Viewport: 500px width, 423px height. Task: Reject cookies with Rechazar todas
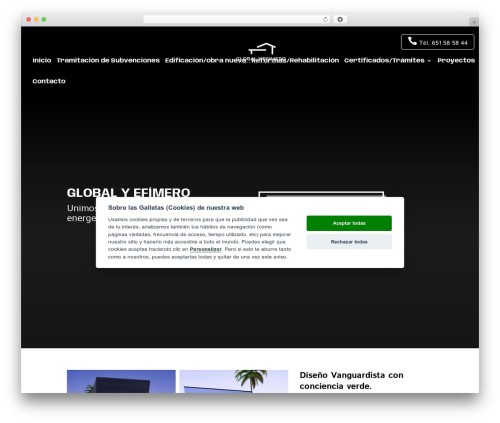point(349,242)
